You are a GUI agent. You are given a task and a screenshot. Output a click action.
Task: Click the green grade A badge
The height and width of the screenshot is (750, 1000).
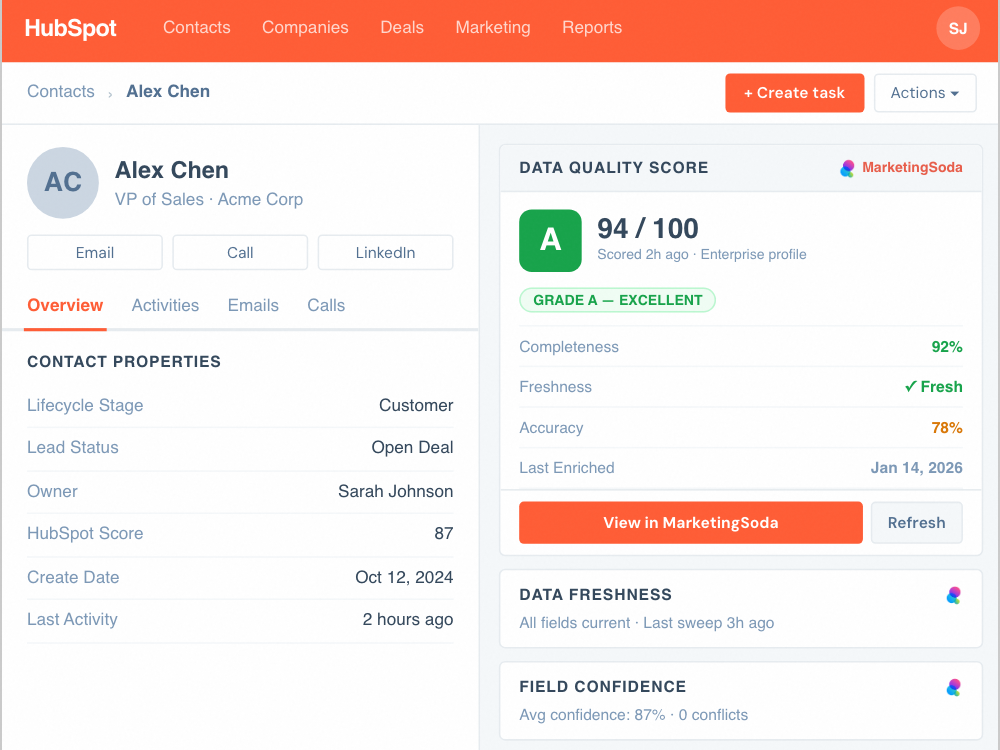point(550,240)
